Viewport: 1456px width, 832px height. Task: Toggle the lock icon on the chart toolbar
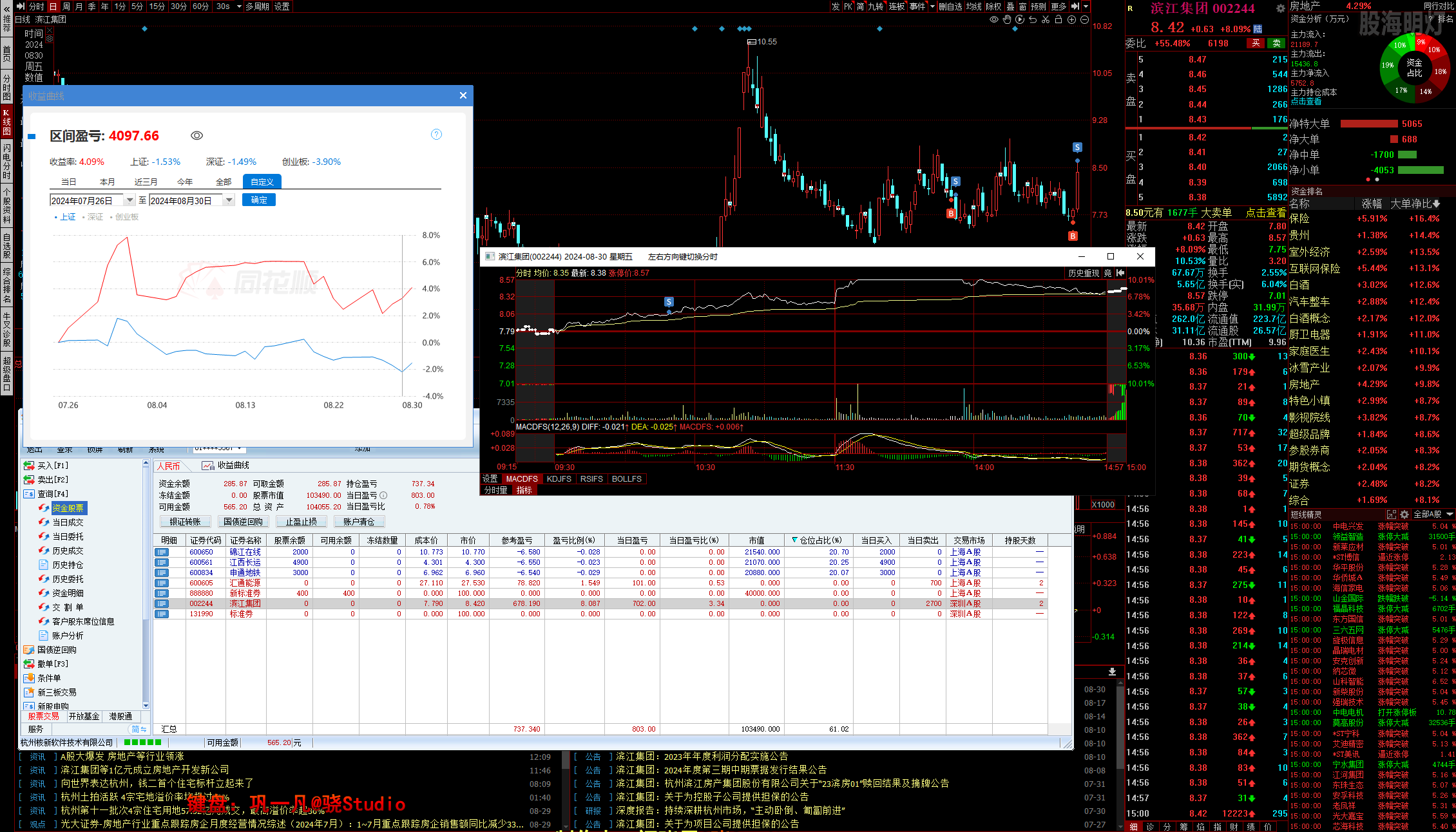coord(1058,19)
